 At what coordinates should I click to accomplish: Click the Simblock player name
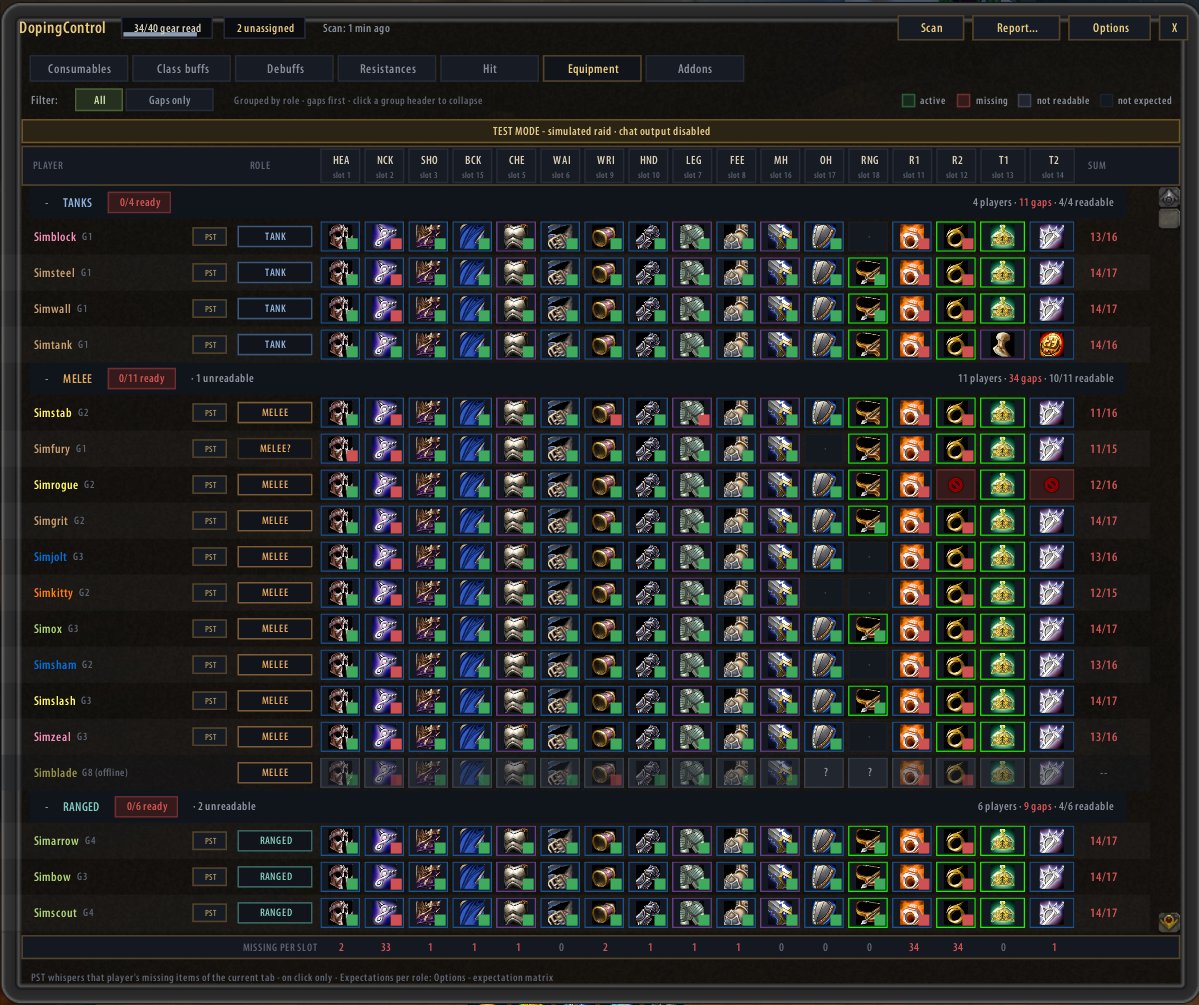click(x=55, y=237)
